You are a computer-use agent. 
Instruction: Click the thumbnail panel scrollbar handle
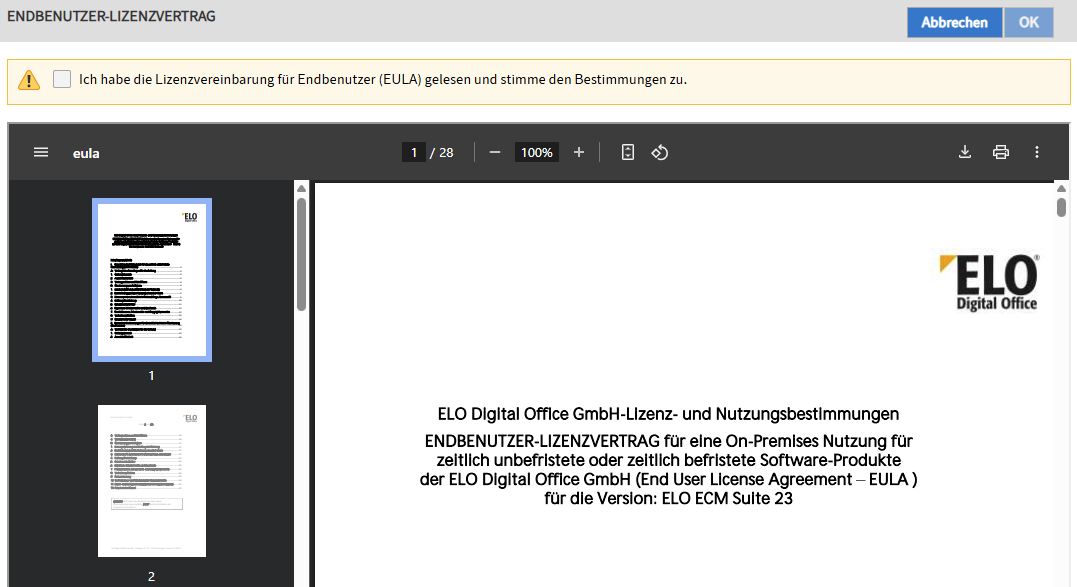(302, 254)
